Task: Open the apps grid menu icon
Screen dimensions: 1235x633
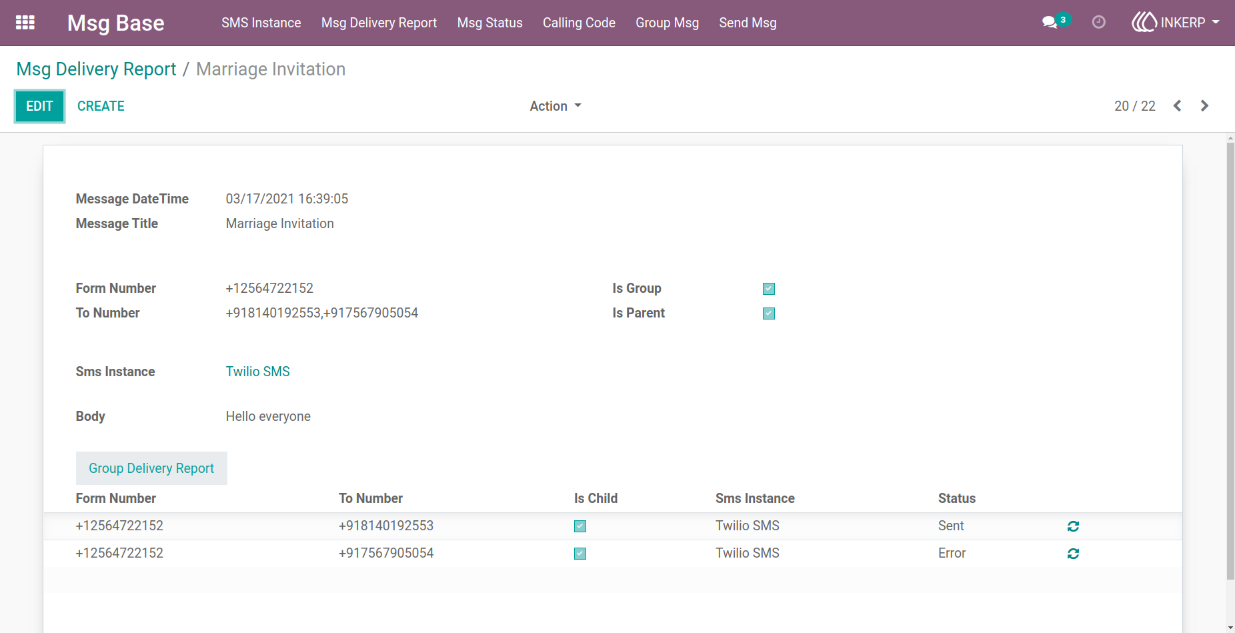Action: click(x=25, y=22)
